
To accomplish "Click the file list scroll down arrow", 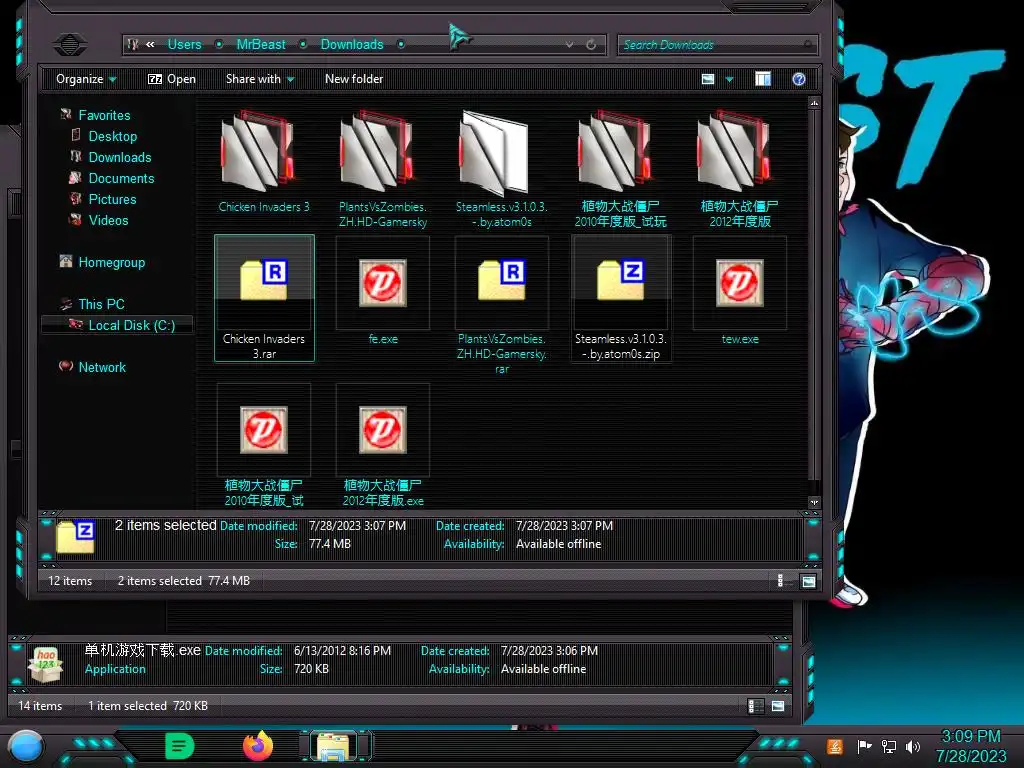I will [x=814, y=502].
